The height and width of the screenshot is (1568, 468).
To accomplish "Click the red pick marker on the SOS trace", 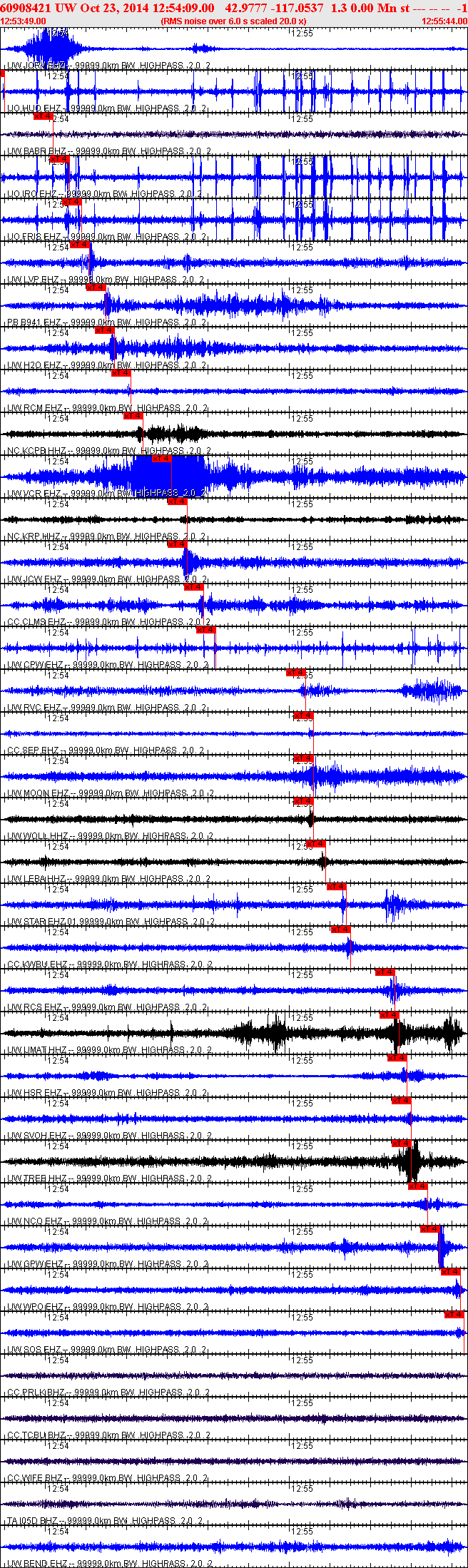I will [454, 1315].
